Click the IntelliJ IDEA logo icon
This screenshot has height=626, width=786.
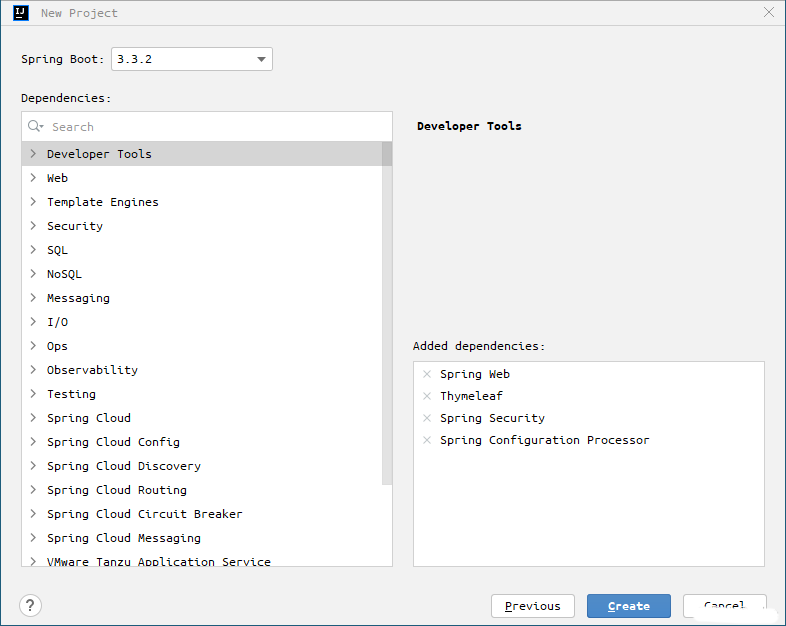(21, 13)
